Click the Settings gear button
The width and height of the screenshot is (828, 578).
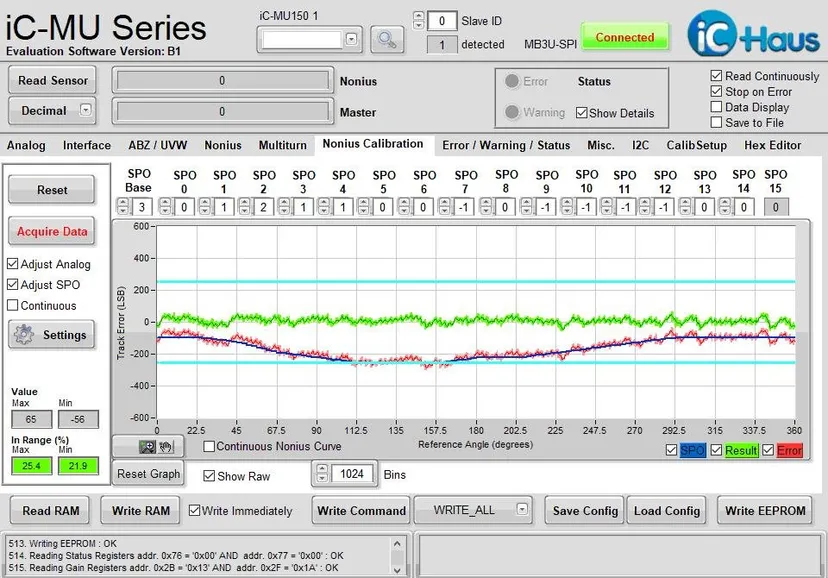(52, 335)
